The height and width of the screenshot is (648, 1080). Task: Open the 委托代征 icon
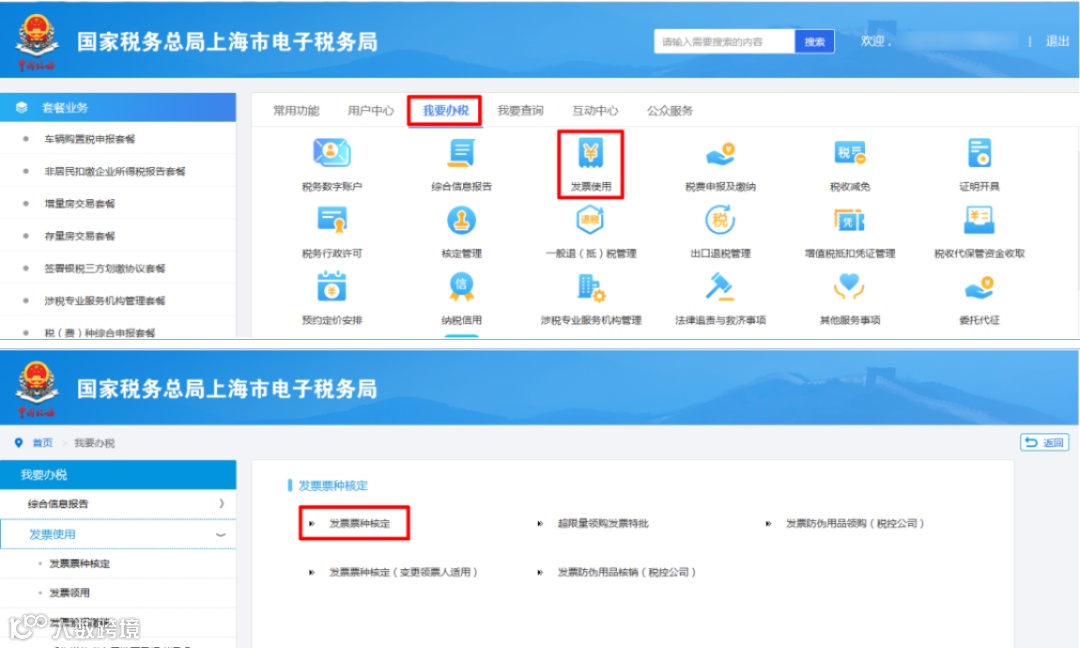[x=979, y=286]
